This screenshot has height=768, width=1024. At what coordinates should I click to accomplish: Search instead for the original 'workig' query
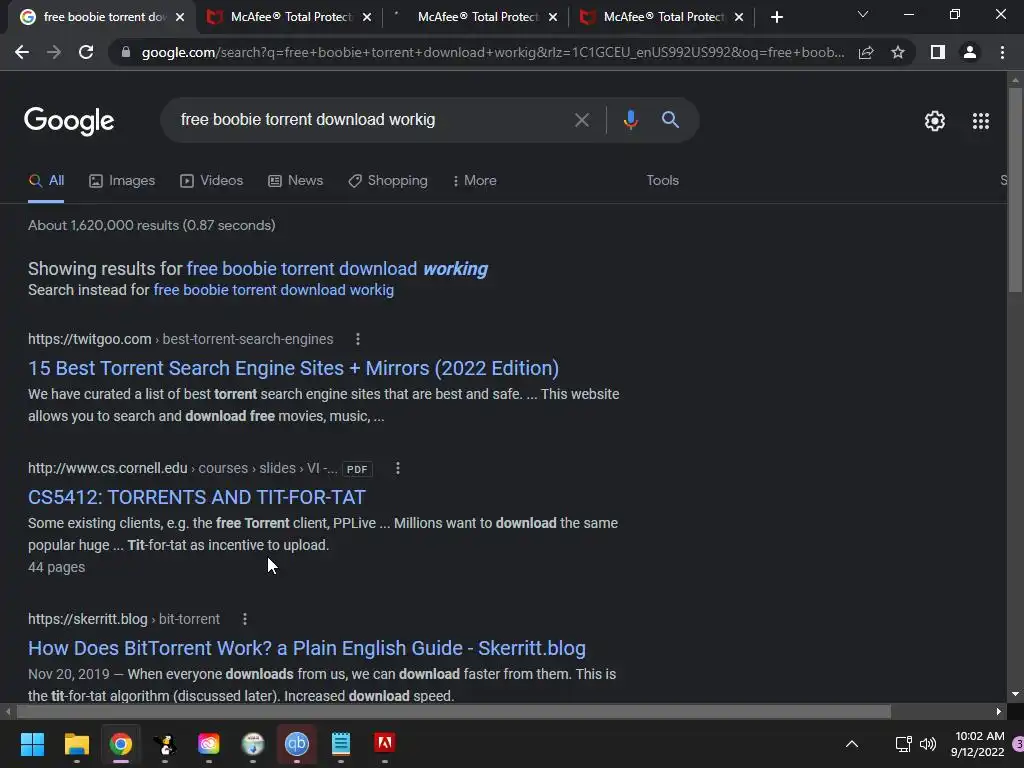[x=274, y=290]
